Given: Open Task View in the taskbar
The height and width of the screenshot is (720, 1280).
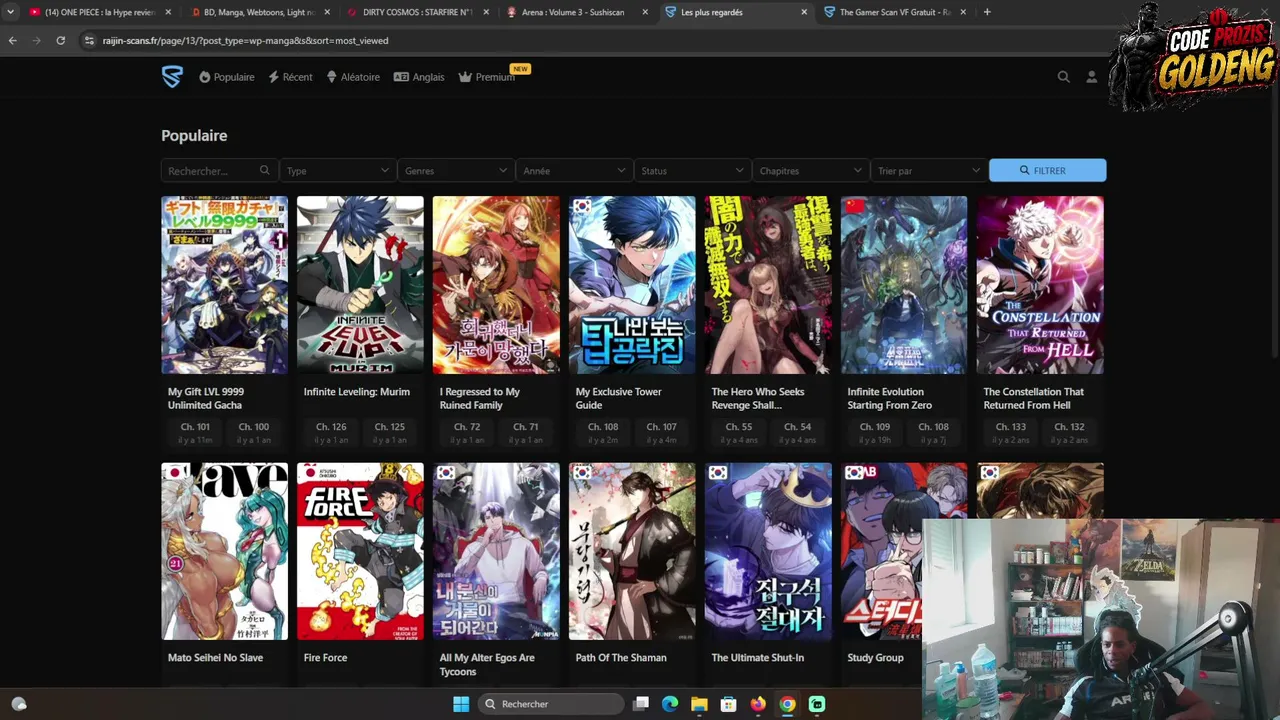Looking at the screenshot, I should [641, 704].
